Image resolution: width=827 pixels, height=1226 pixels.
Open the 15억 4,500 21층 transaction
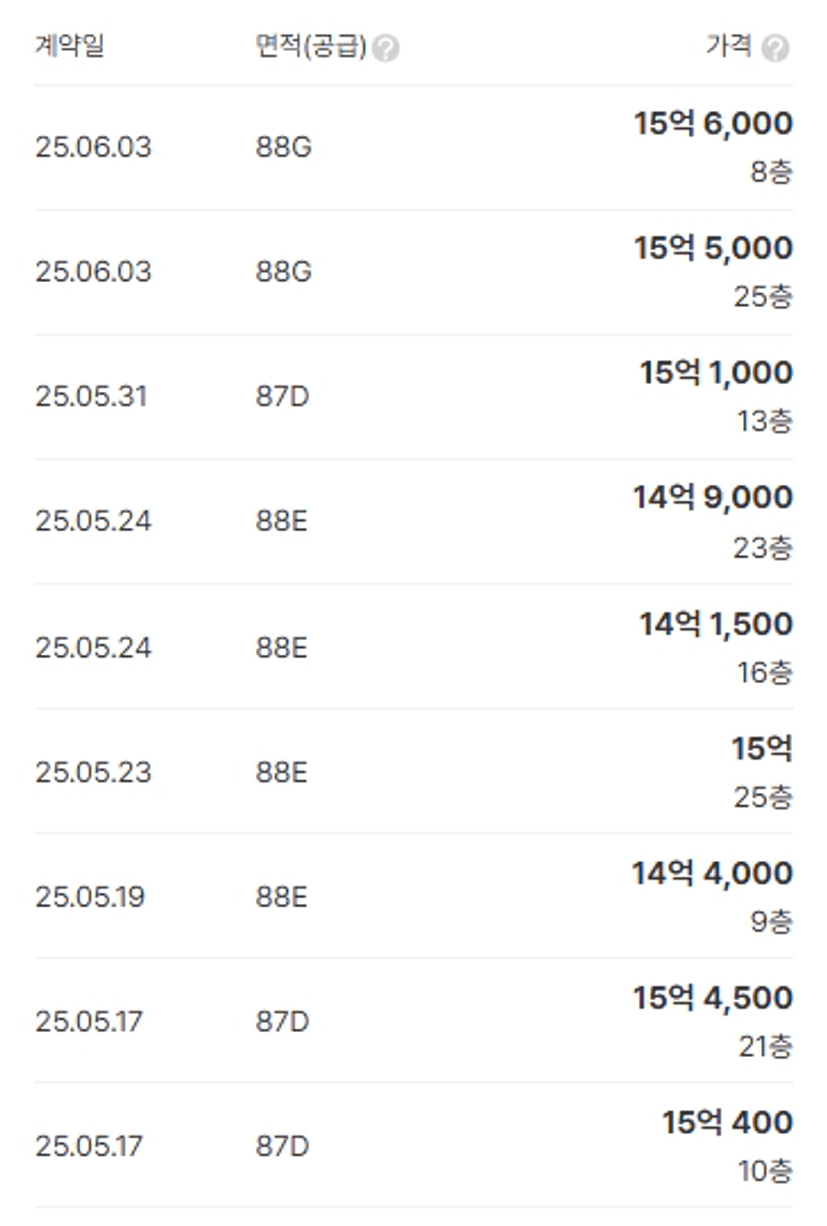pyautogui.click(x=414, y=1021)
